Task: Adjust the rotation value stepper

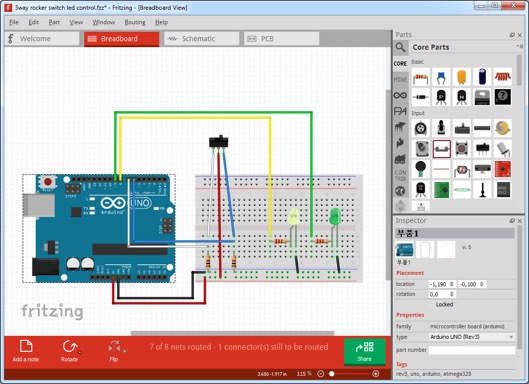Action: (451, 294)
